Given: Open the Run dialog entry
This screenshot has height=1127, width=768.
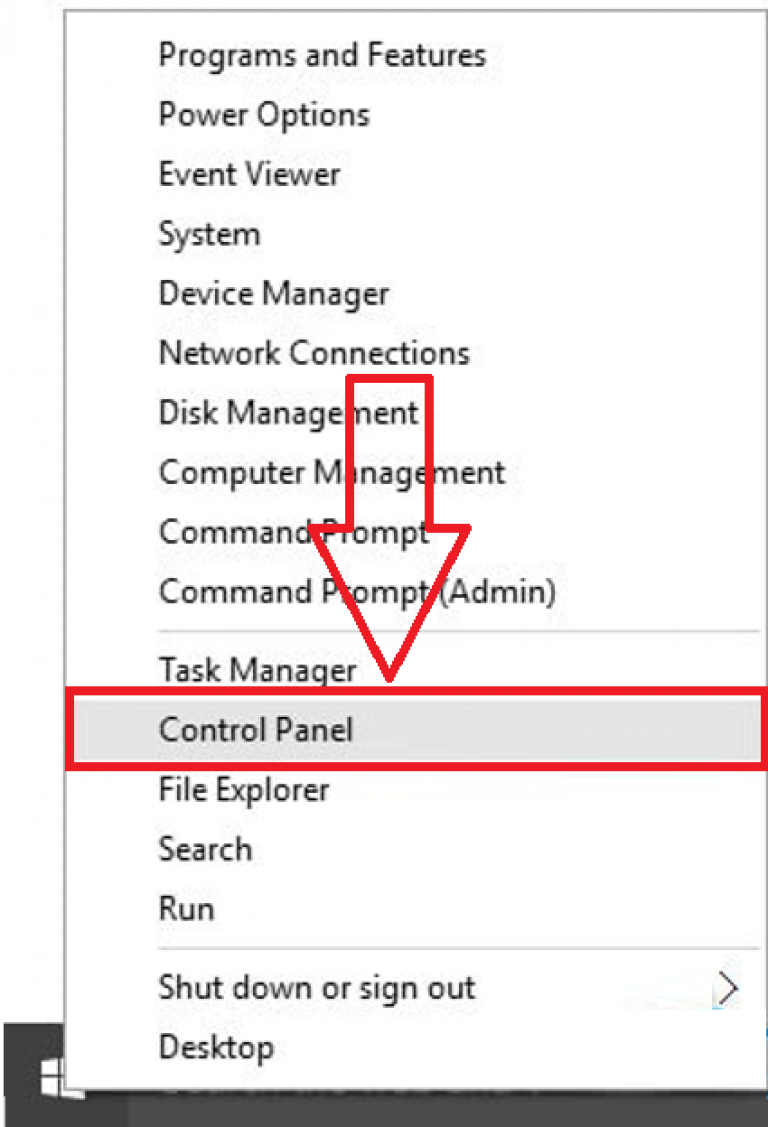Looking at the screenshot, I should (186, 908).
